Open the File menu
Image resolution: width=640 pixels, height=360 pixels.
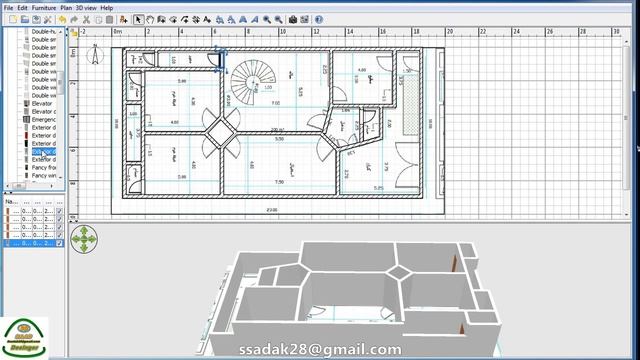click(8, 8)
